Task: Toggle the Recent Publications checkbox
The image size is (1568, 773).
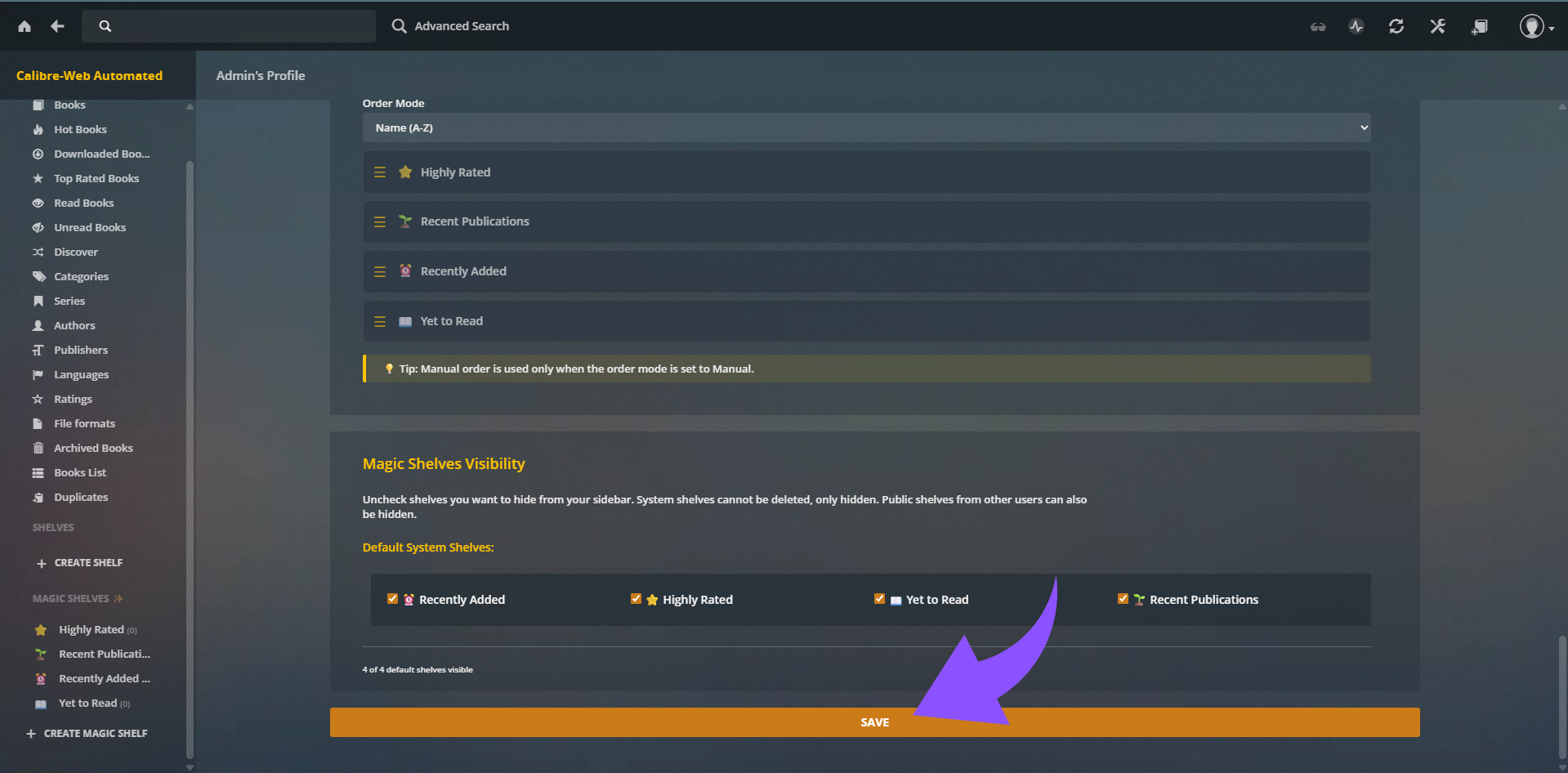Action: click(1124, 599)
